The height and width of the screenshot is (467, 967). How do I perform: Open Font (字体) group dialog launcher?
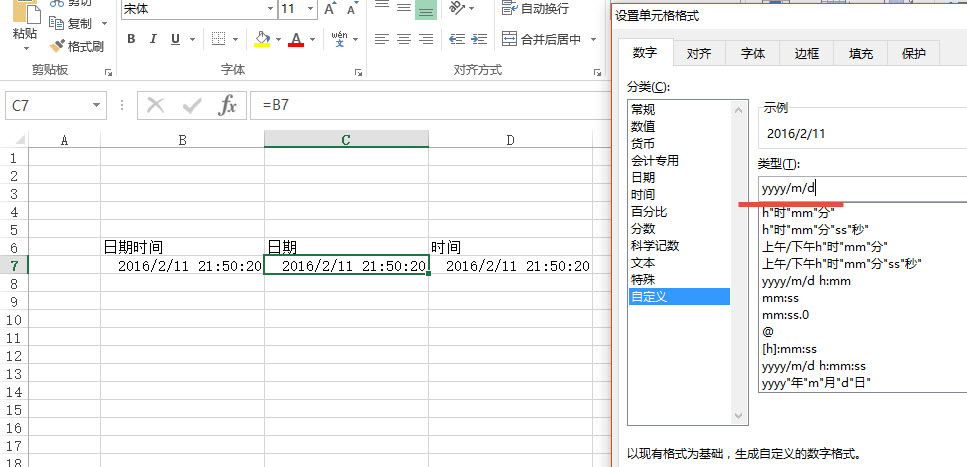pos(358,73)
